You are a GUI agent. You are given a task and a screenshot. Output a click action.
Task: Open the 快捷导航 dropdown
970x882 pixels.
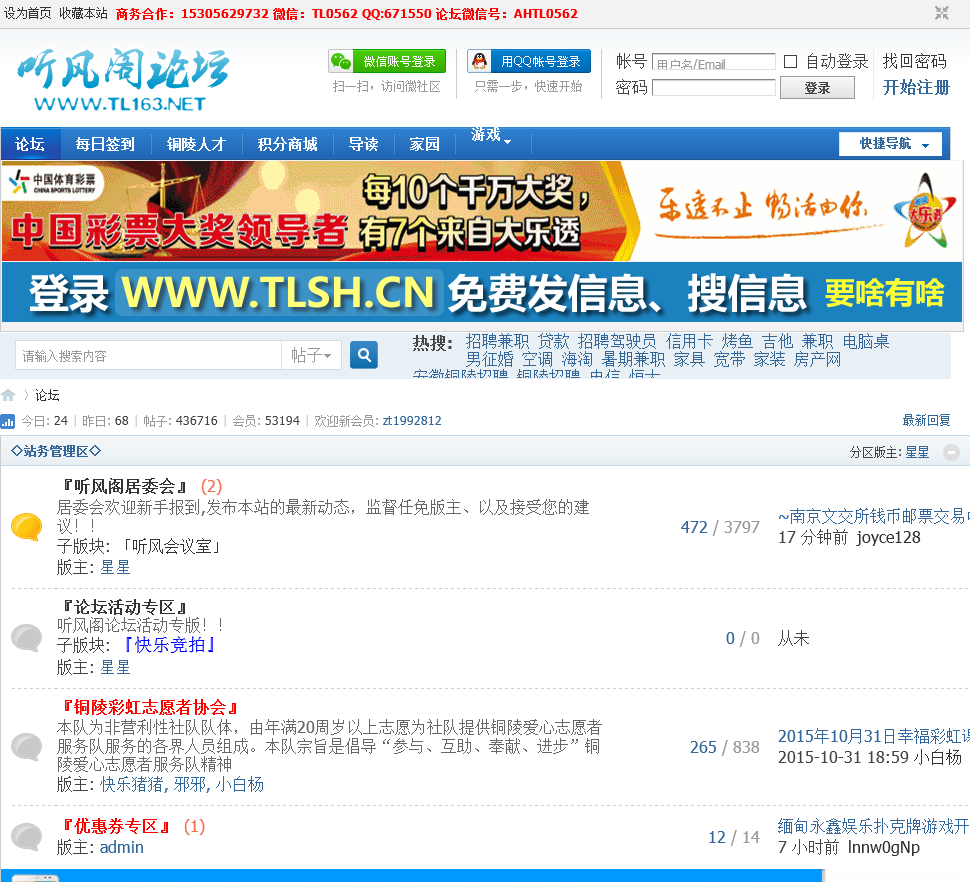click(890, 144)
